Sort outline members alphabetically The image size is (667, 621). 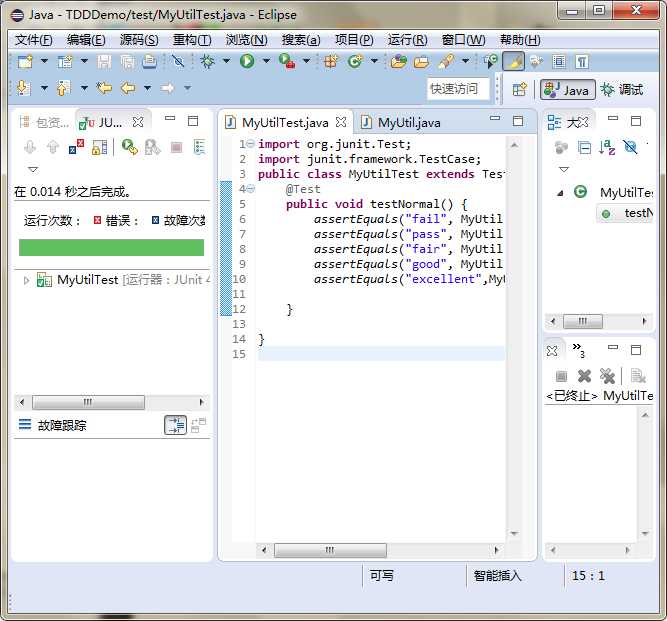607,147
